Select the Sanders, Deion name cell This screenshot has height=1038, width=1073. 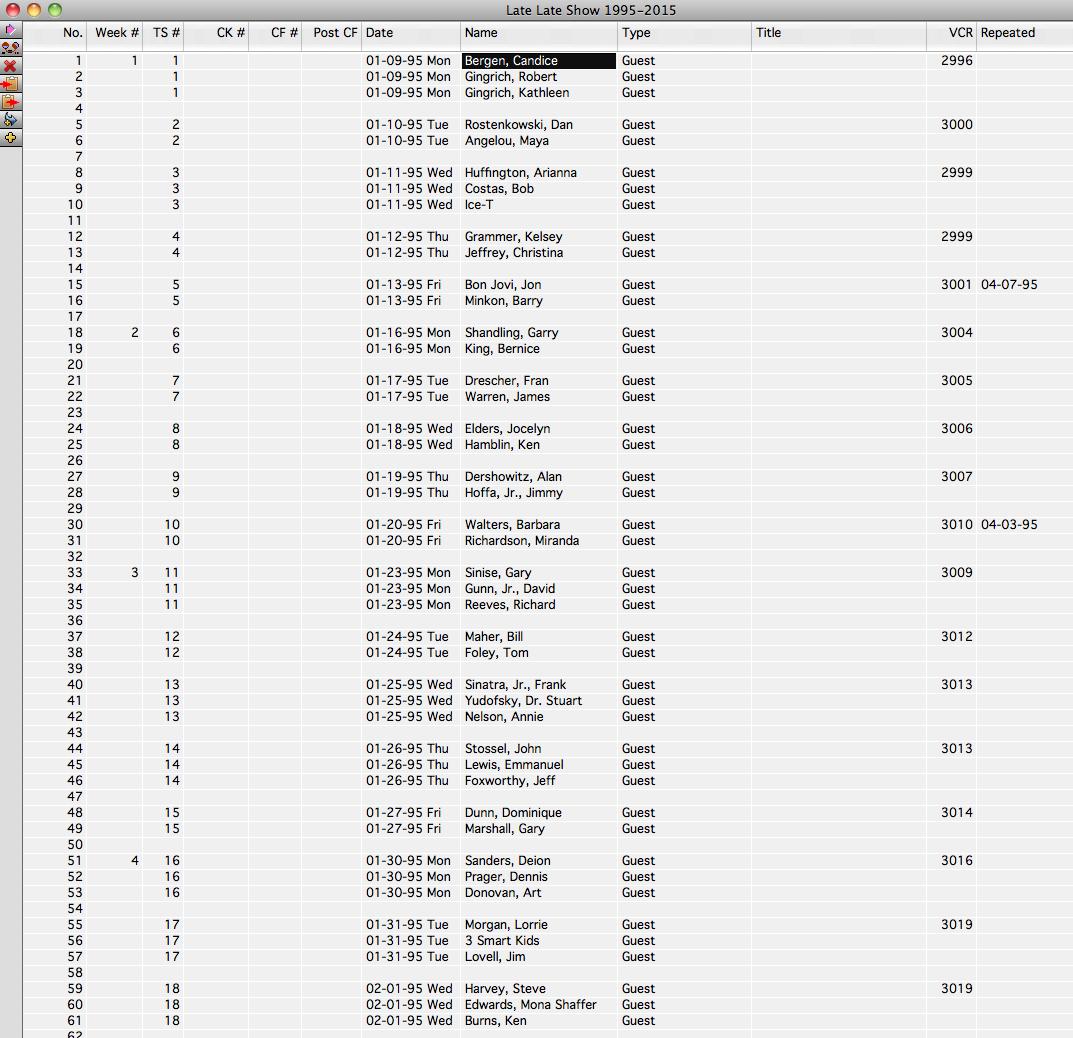539,861
